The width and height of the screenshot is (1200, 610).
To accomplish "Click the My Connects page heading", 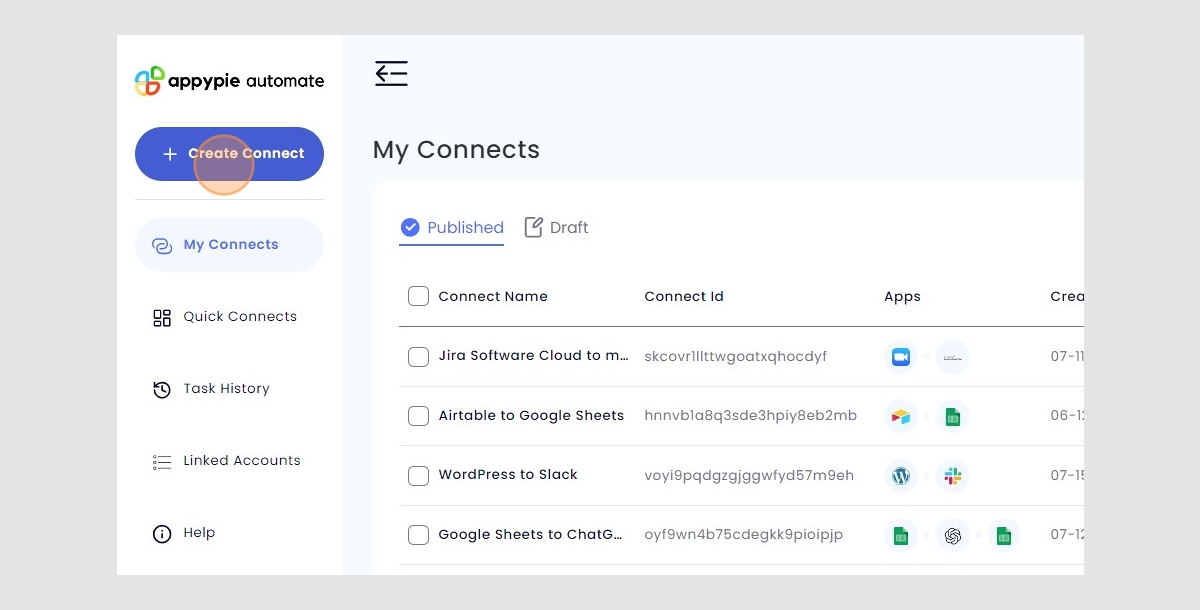I will pos(456,150).
